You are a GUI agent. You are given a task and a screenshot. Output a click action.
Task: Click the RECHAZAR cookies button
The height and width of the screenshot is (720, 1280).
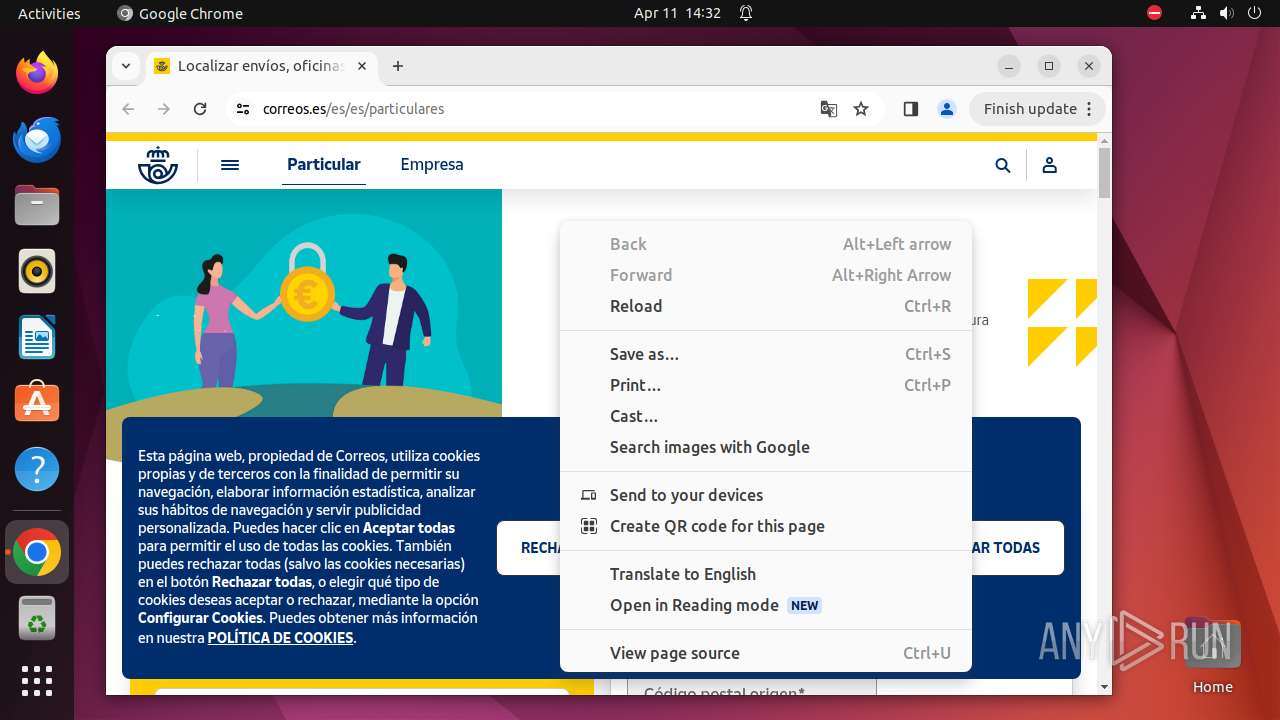[x=528, y=548]
